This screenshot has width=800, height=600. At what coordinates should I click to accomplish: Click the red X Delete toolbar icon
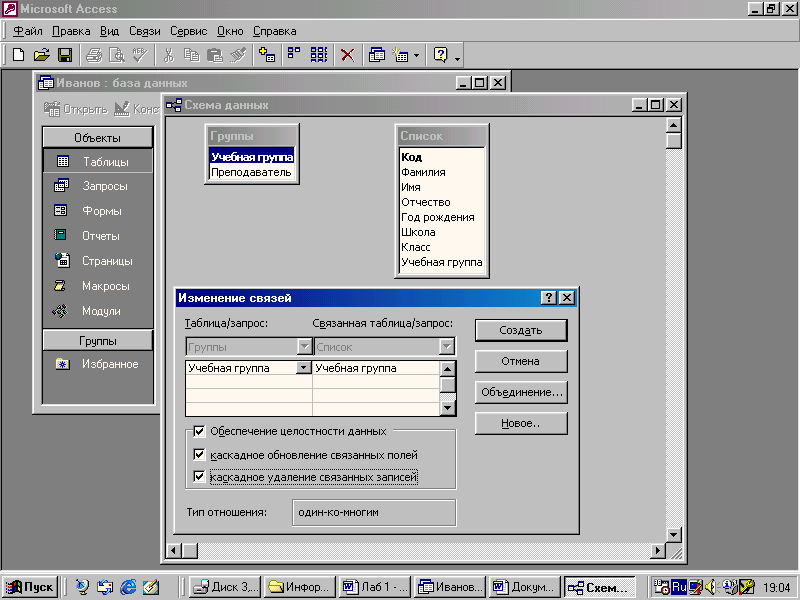(x=347, y=55)
